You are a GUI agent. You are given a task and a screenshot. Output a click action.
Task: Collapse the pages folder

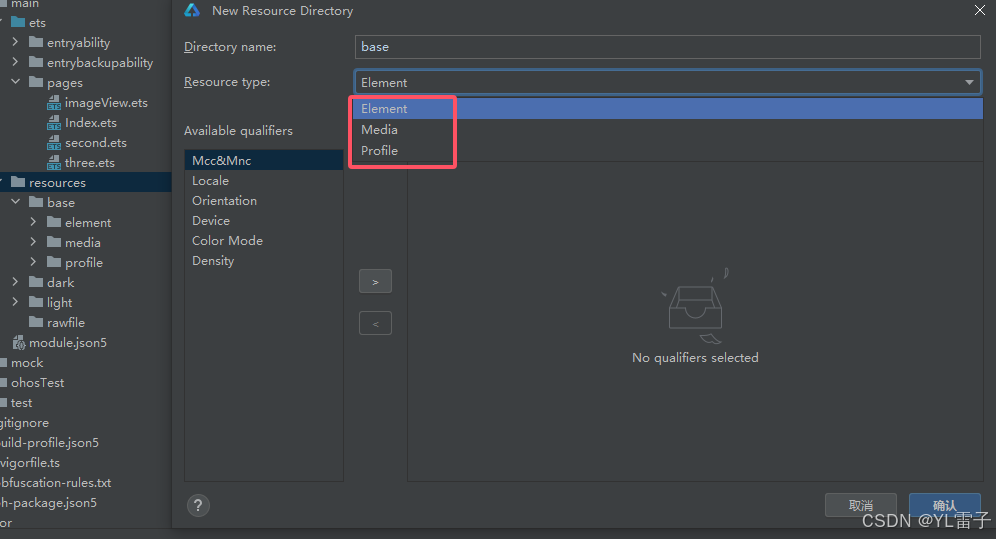pos(15,82)
